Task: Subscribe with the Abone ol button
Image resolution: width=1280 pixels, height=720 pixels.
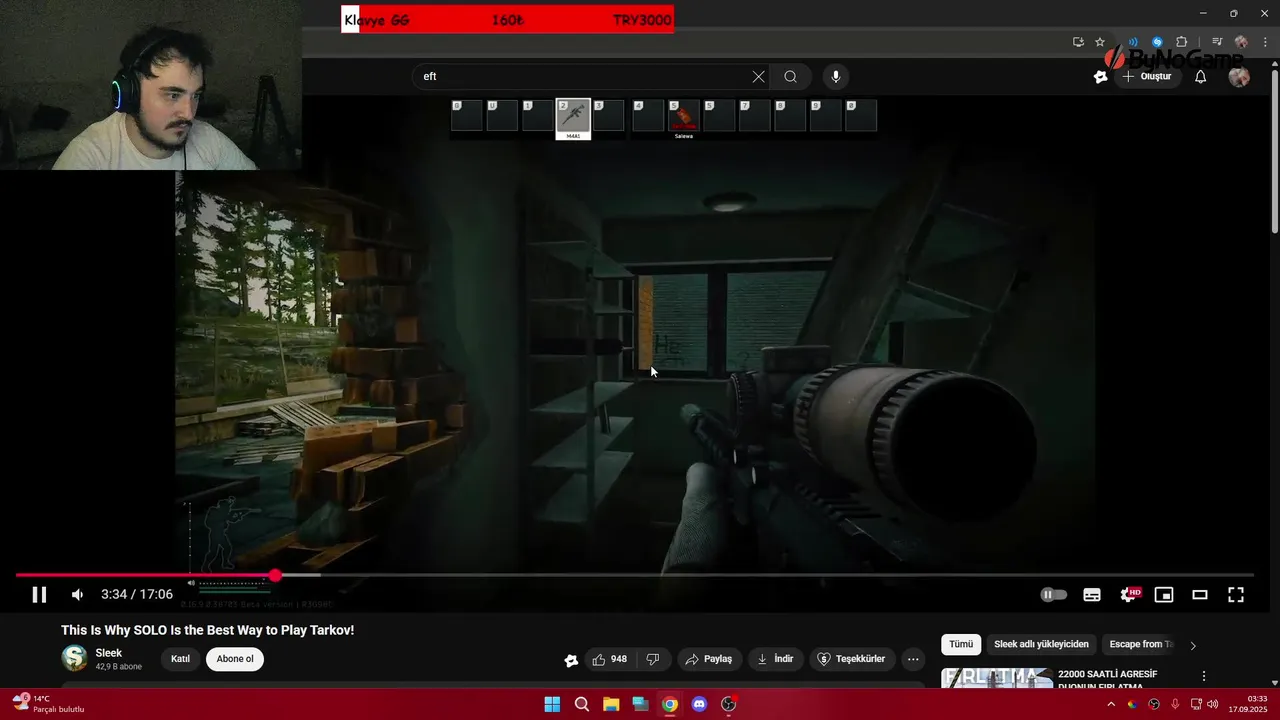Action: coord(235,659)
